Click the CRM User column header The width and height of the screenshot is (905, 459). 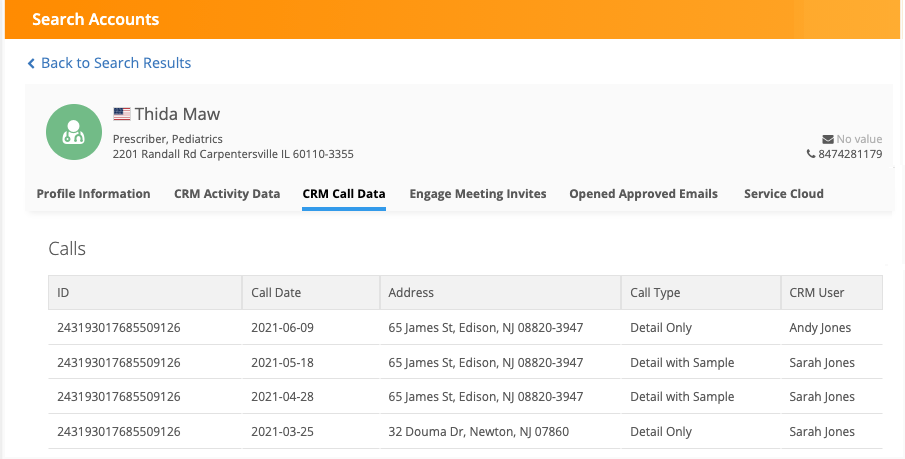817,293
